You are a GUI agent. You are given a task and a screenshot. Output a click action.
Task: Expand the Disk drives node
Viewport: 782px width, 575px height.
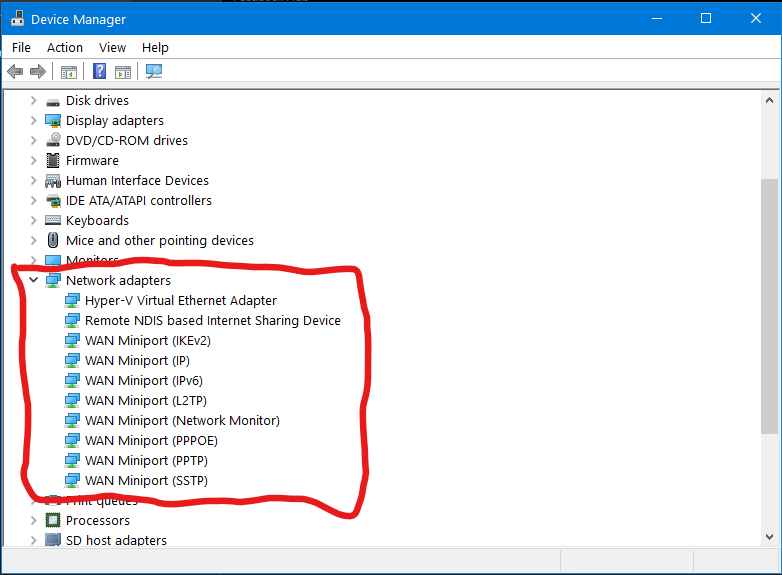[33, 100]
